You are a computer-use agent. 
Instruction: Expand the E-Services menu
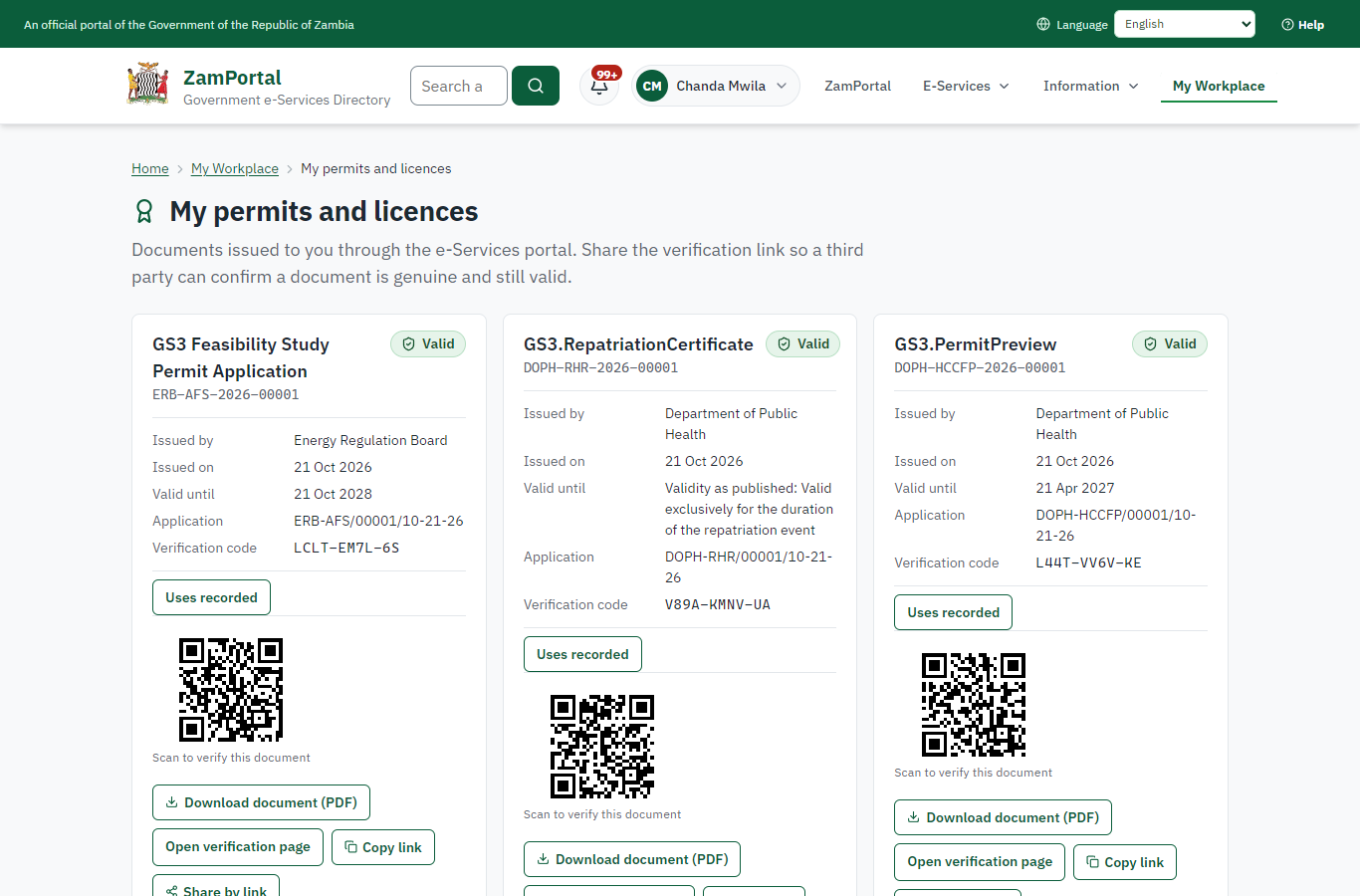tap(966, 86)
